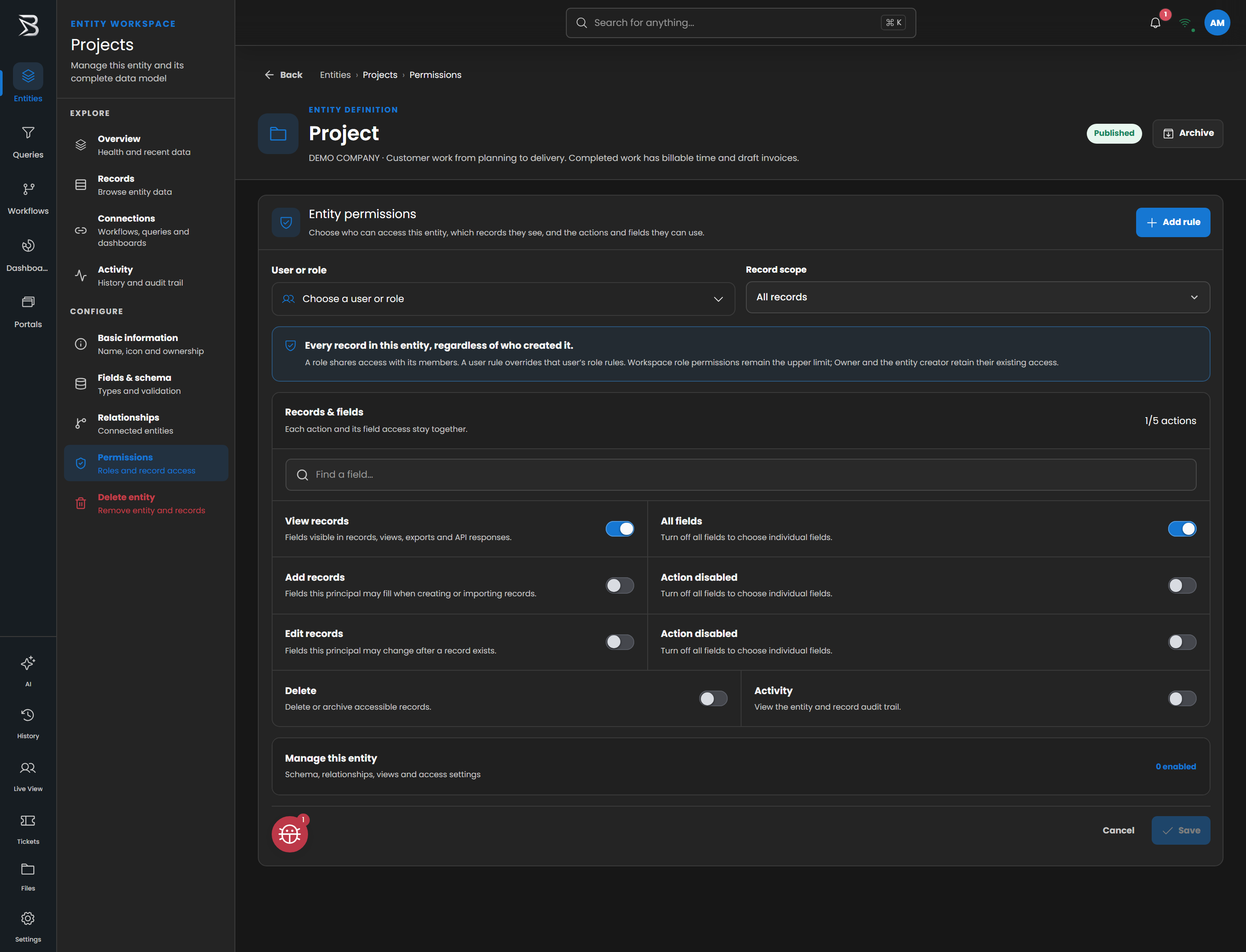The image size is (1246, 952).
Task: Open Dashboards from the left rail
Action: 28,255
